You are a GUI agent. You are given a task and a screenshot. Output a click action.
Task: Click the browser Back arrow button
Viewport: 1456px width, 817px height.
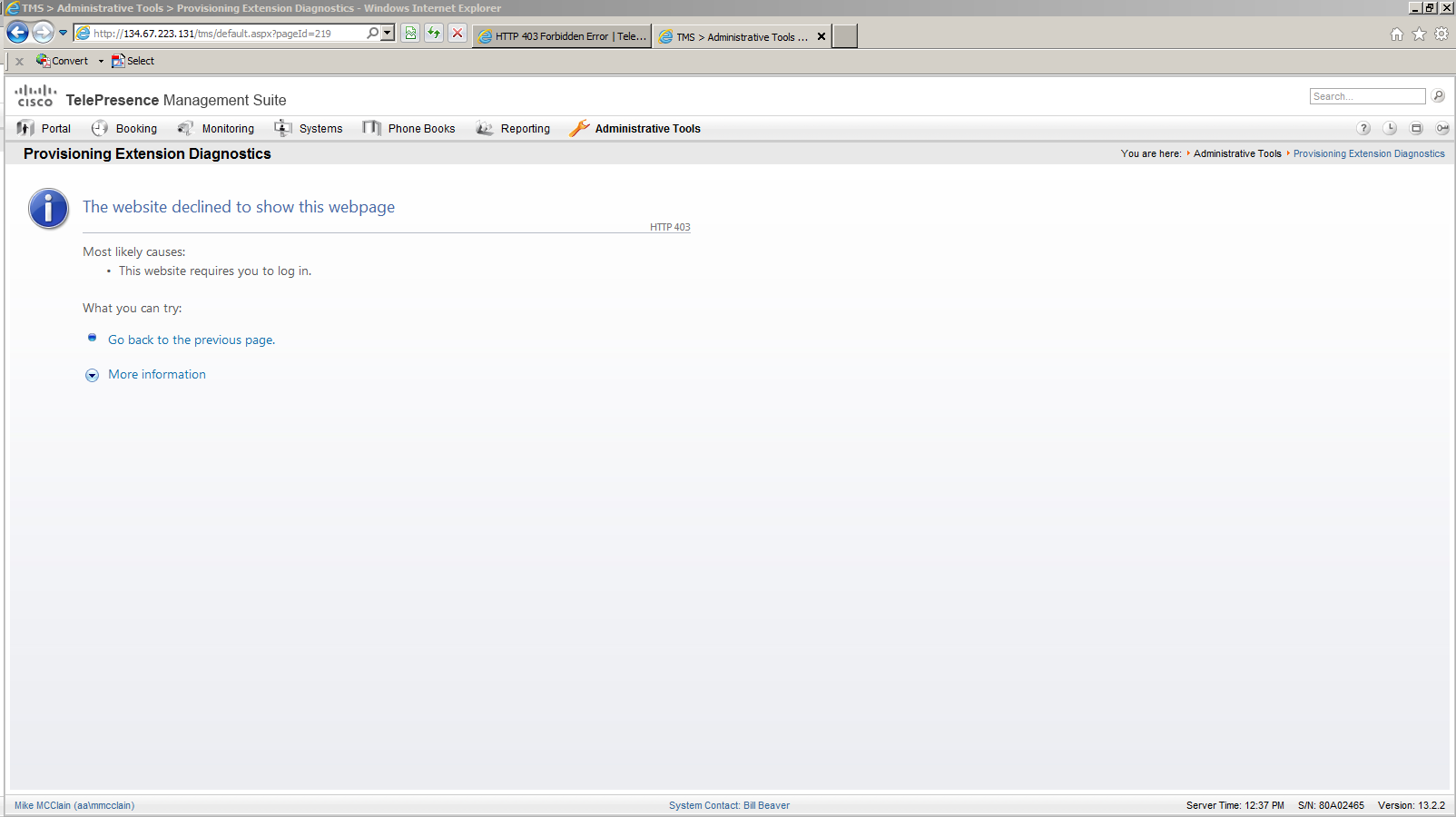pos(17,34)
